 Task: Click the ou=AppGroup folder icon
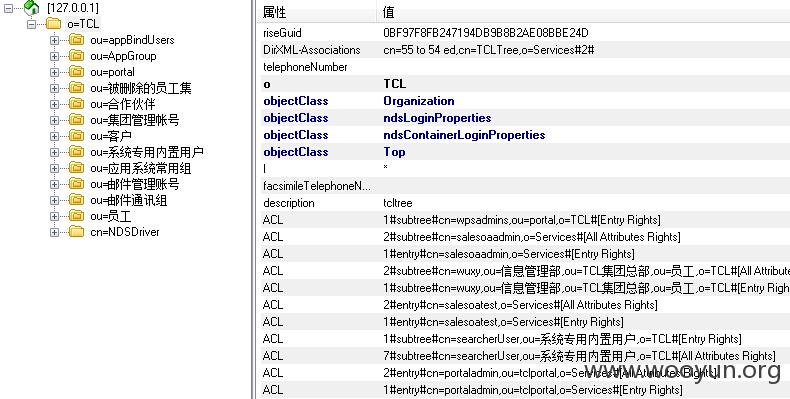[76, 56]
